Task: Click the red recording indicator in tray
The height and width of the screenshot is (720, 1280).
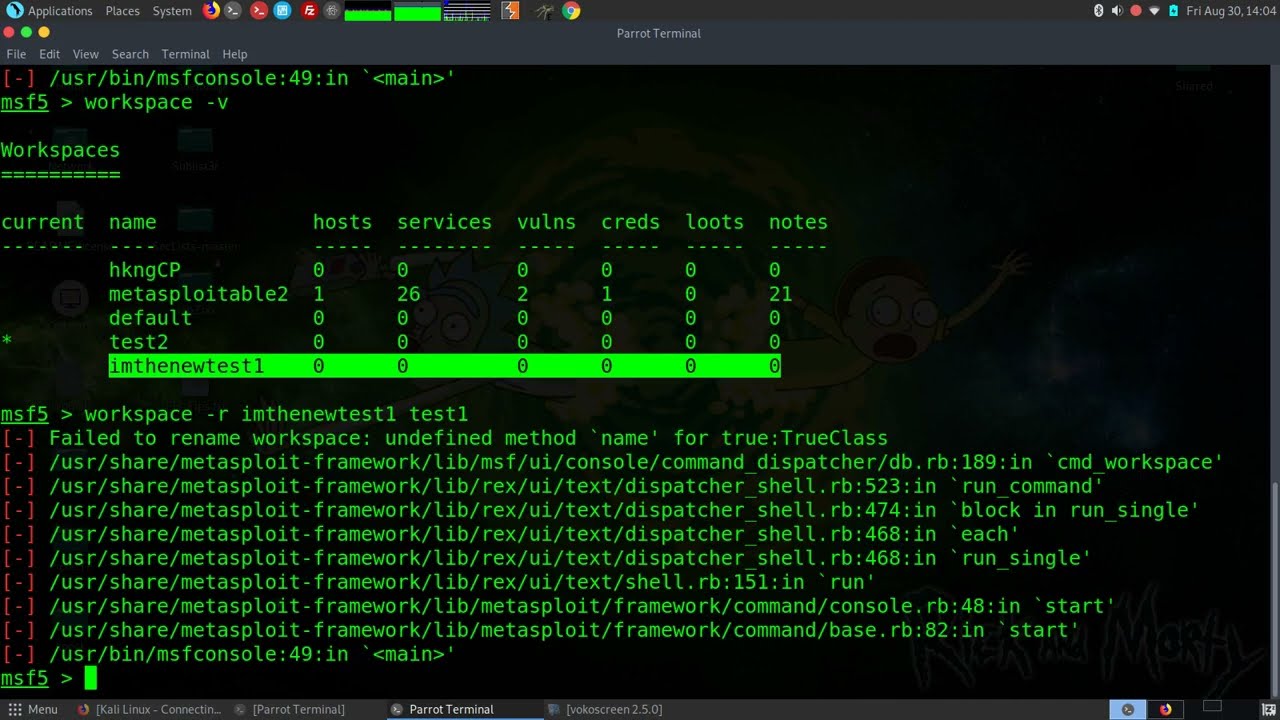Action: tap(1136, 11)
